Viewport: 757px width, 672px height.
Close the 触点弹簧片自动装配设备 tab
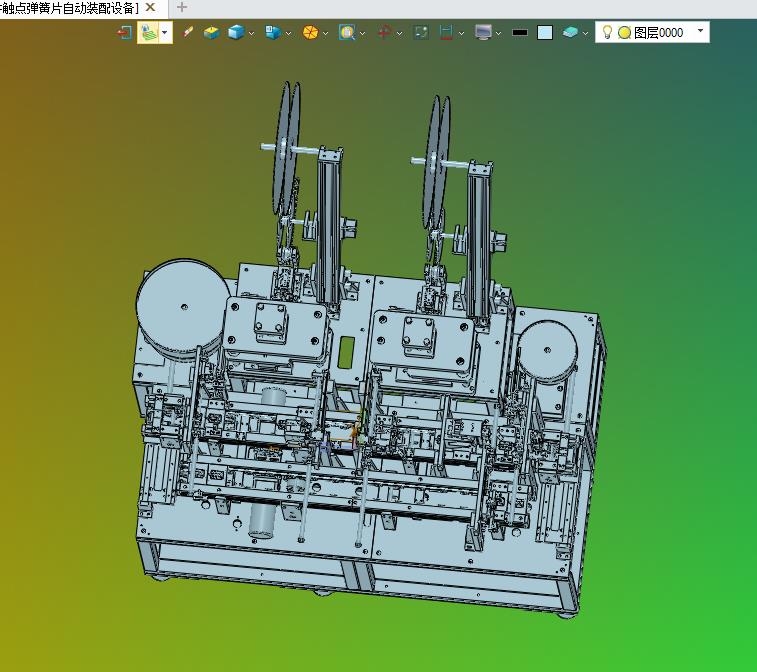(150, 7)
